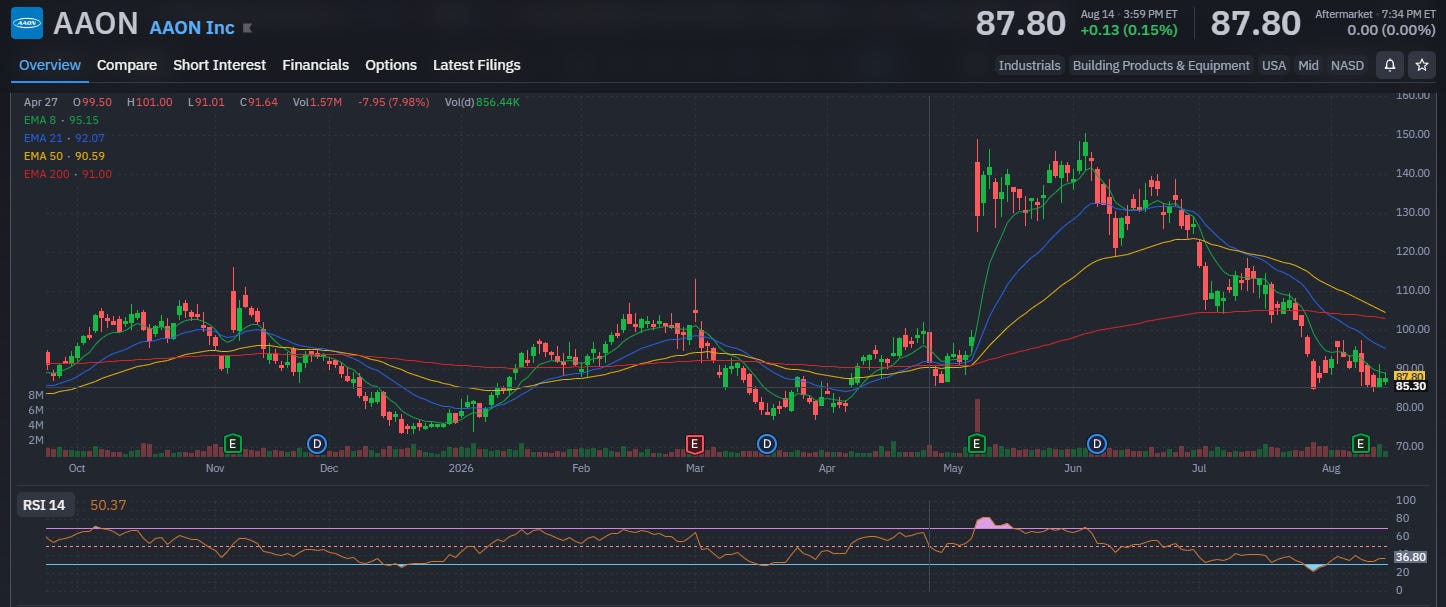Click the 8M volume axis label
The image size is (1446, 607).
(x=35, y=396)
